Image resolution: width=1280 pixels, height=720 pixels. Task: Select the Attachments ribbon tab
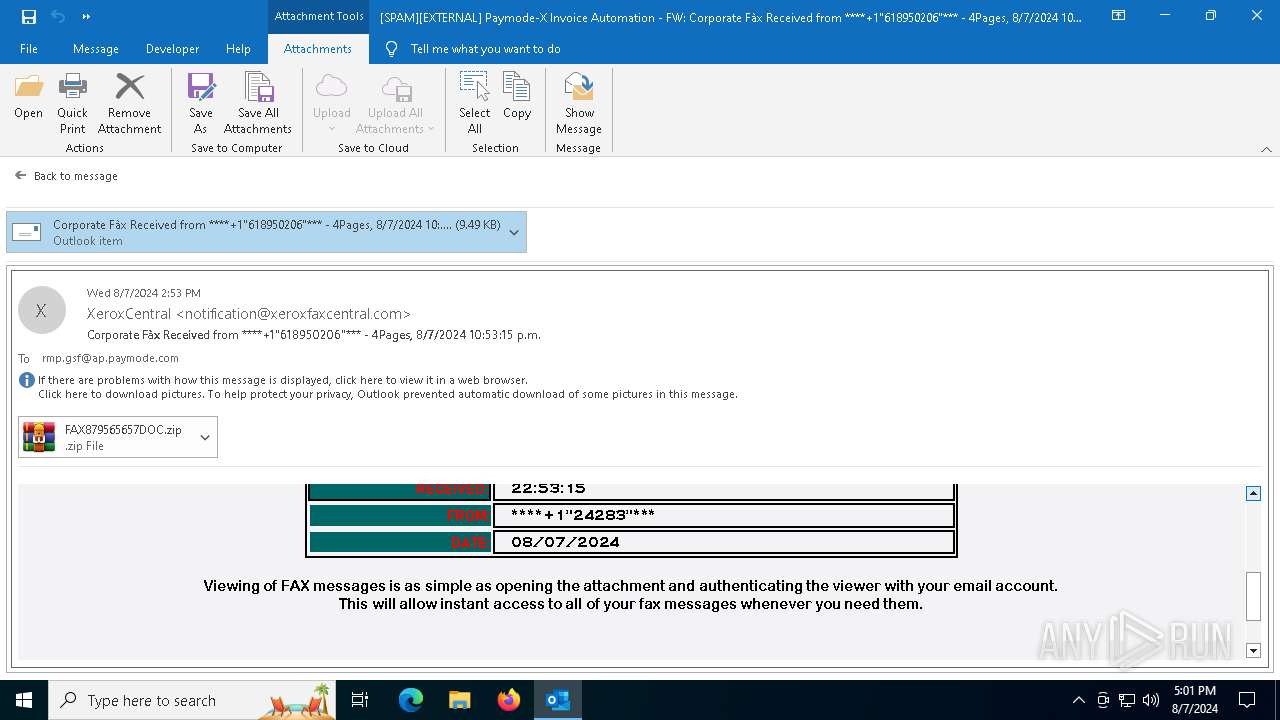pos(318,48)
